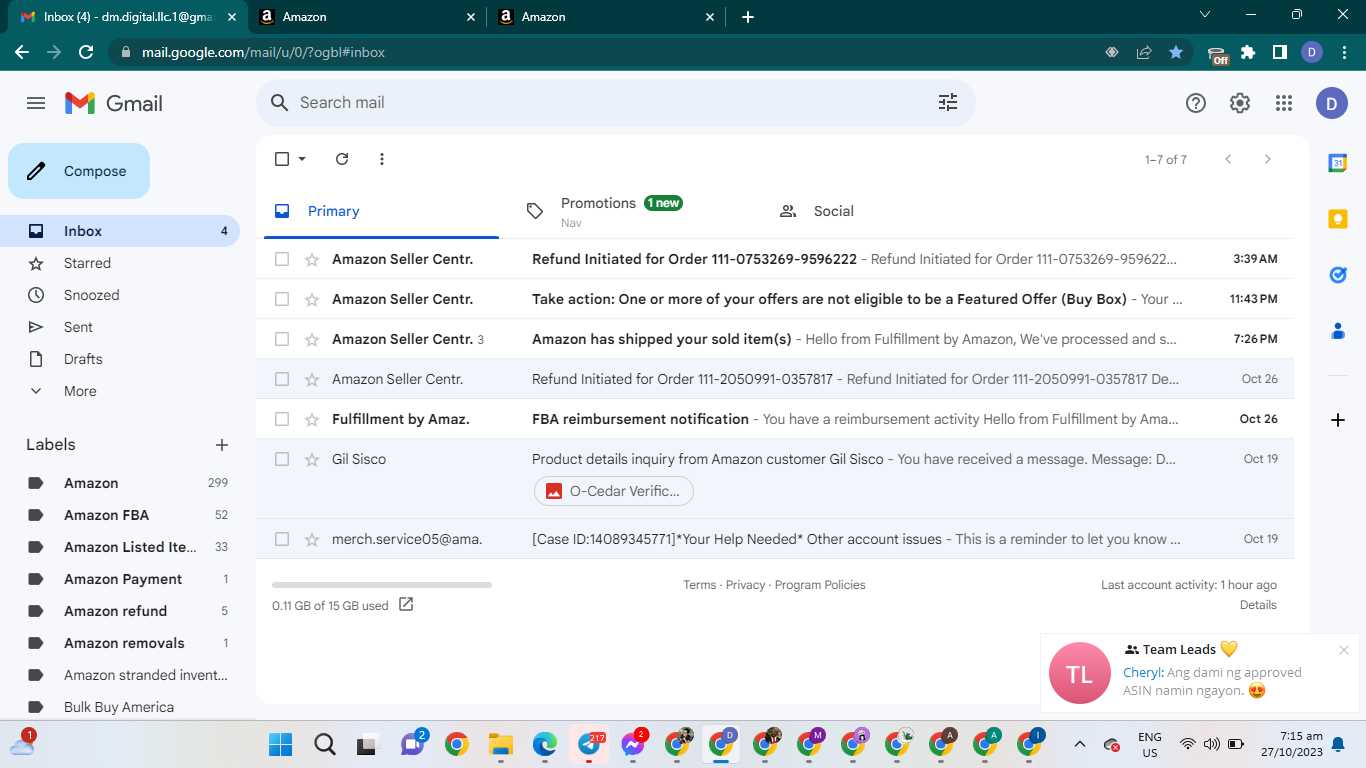Open Google Calendar side panel
This screenshot has width=1366, height=768.
1338,163
